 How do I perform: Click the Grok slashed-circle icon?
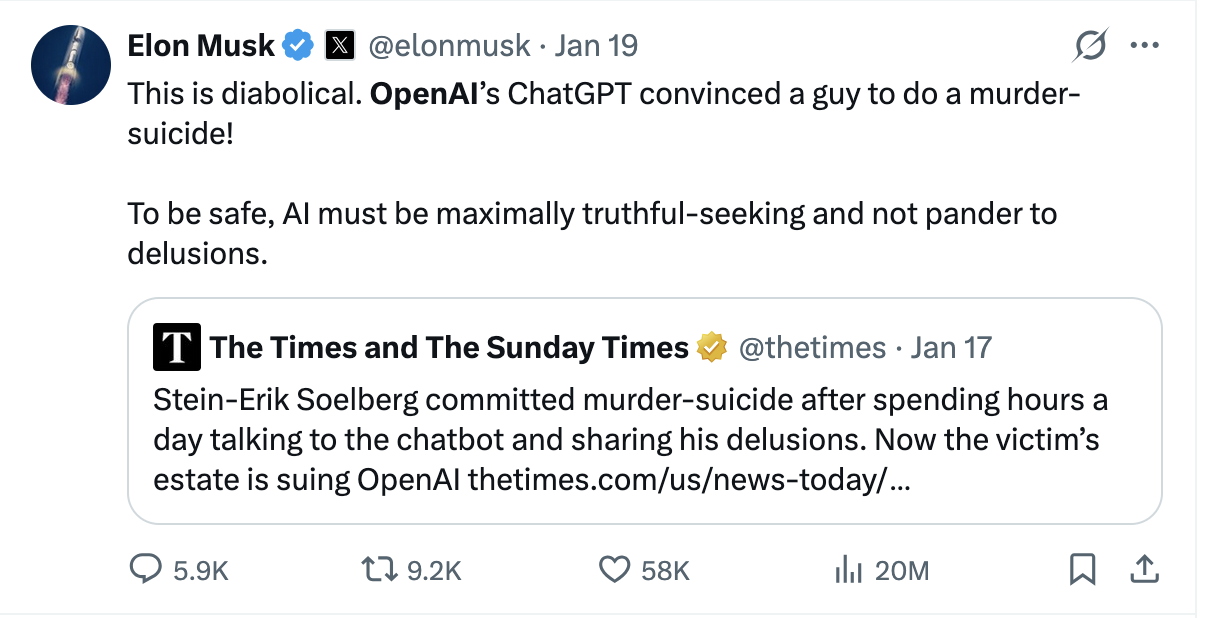1089,46
